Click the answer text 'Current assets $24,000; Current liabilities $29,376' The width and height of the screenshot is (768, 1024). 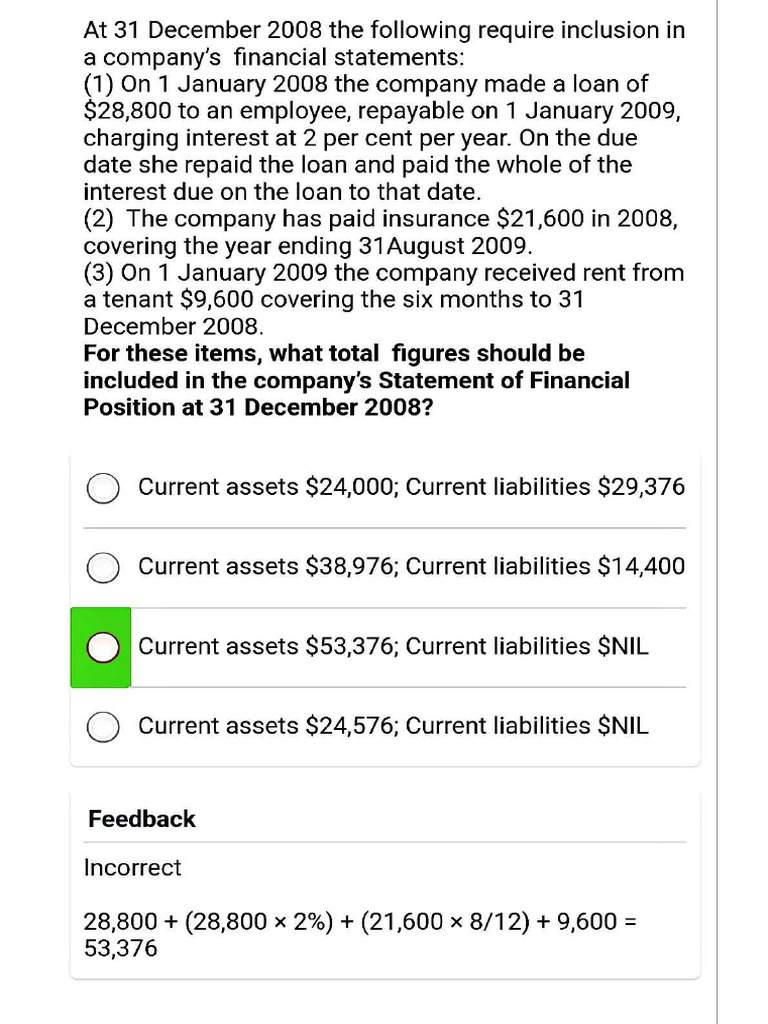click(x=411, y=487)
